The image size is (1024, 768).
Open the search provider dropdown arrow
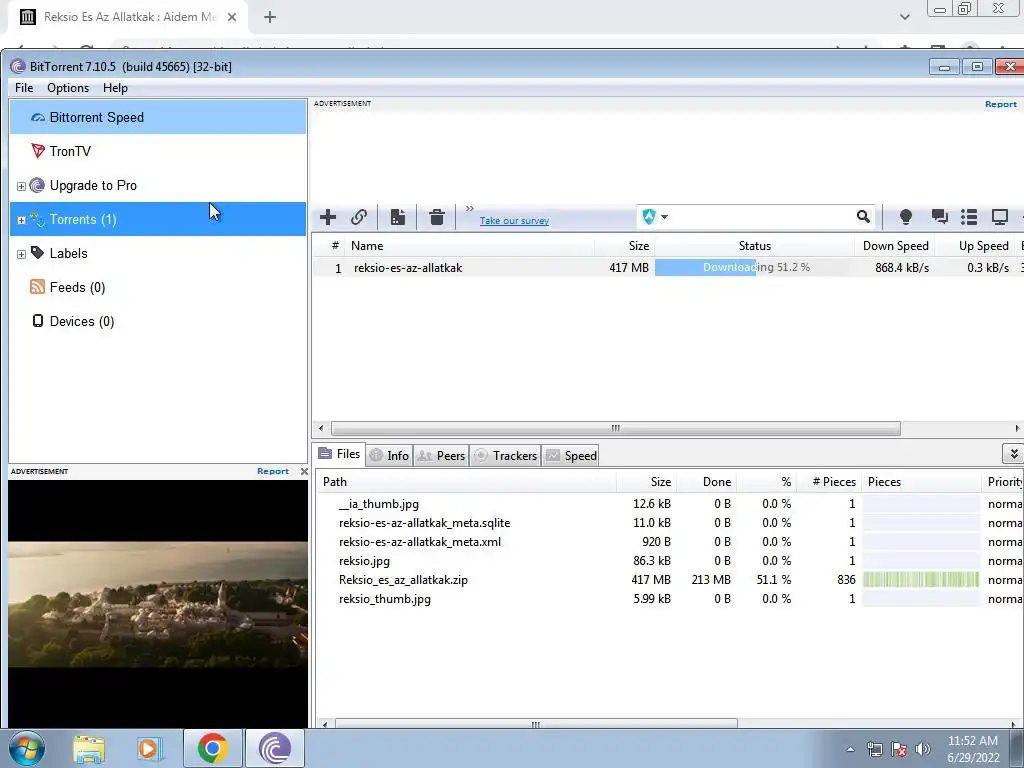[x=664, y=217]
